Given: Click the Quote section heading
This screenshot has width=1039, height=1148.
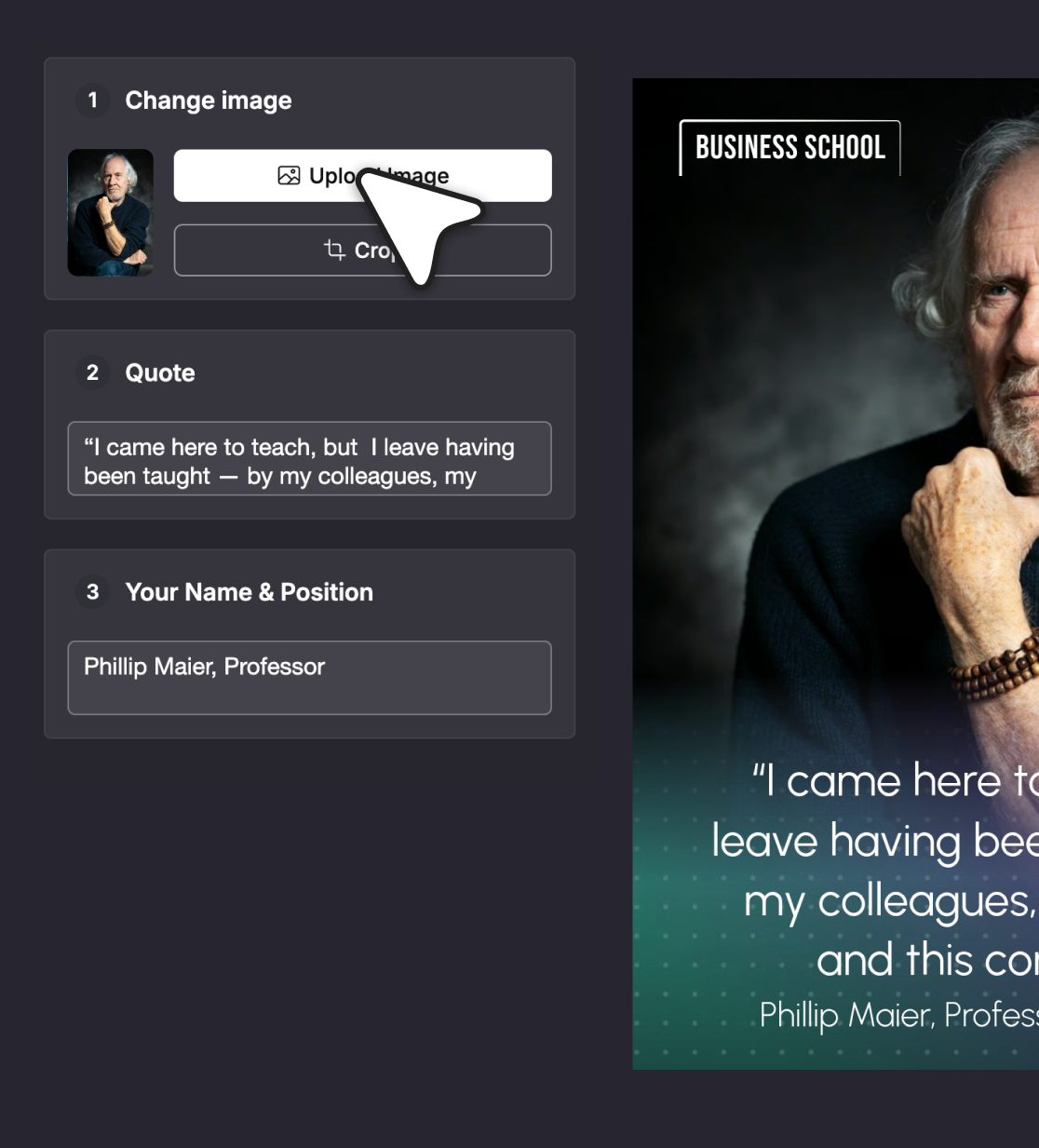Looking at the screenshot, I should point(160,373).
